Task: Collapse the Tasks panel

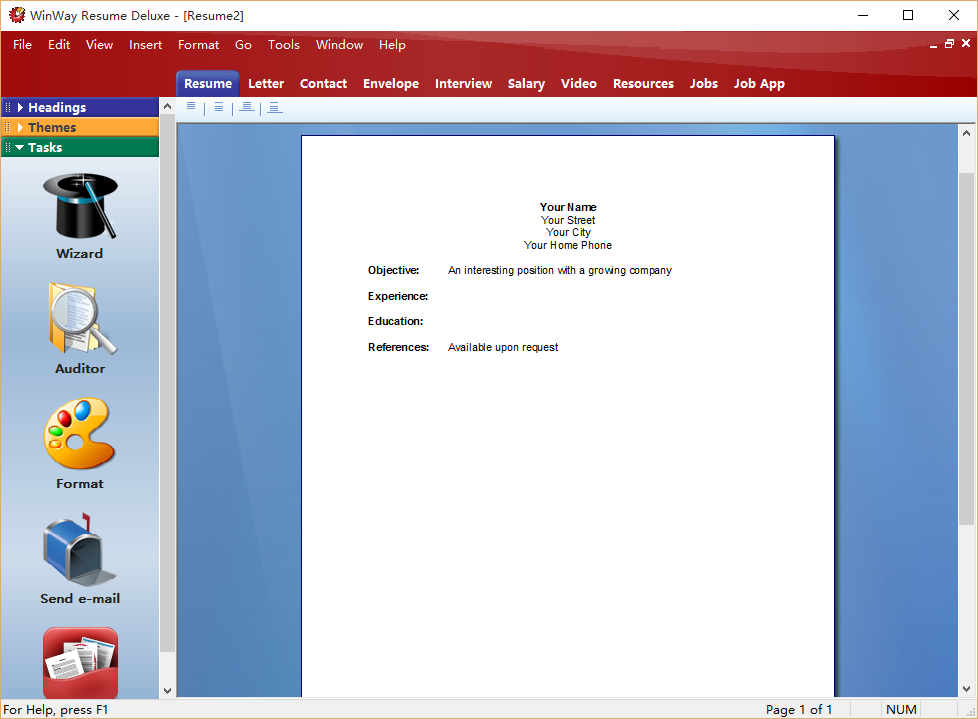Action: tap(45, 147)
